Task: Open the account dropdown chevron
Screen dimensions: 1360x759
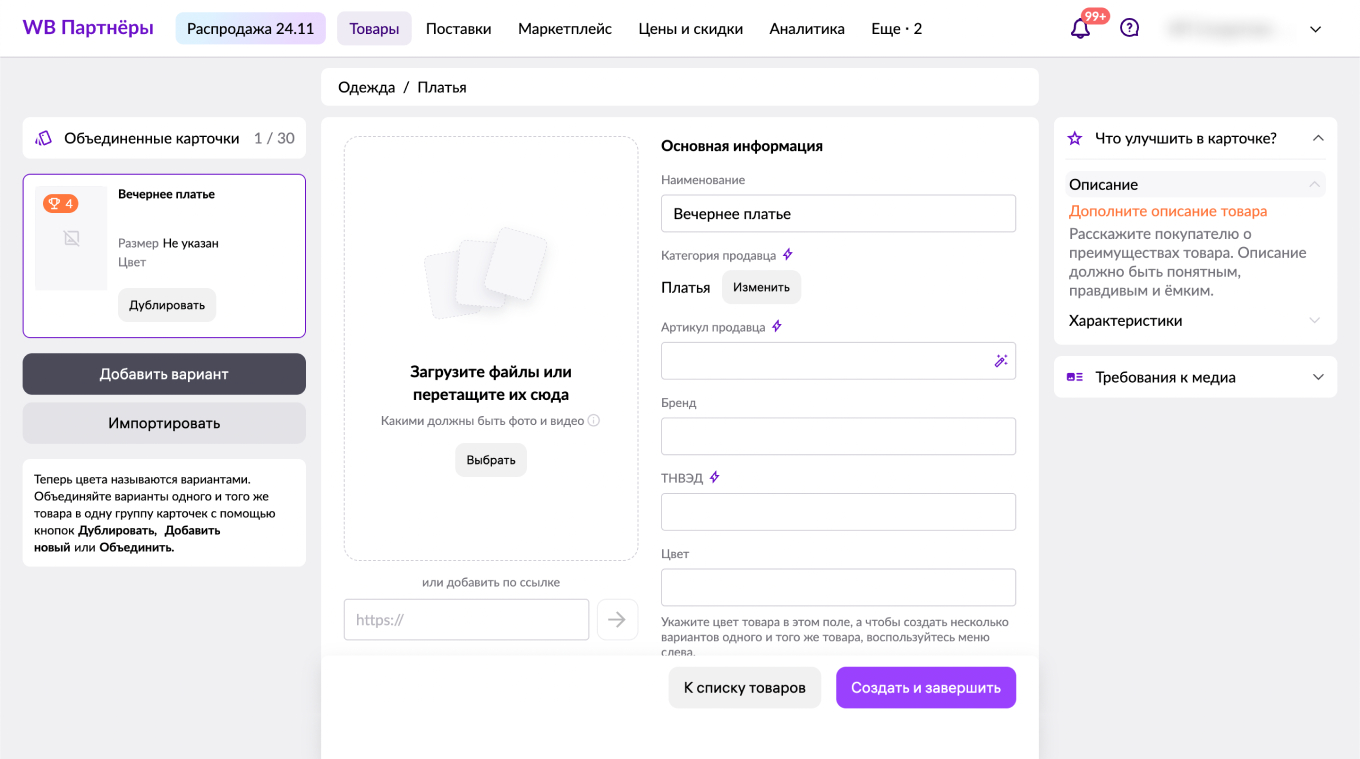Action: pyautogui.click(x=1316, y=29)
